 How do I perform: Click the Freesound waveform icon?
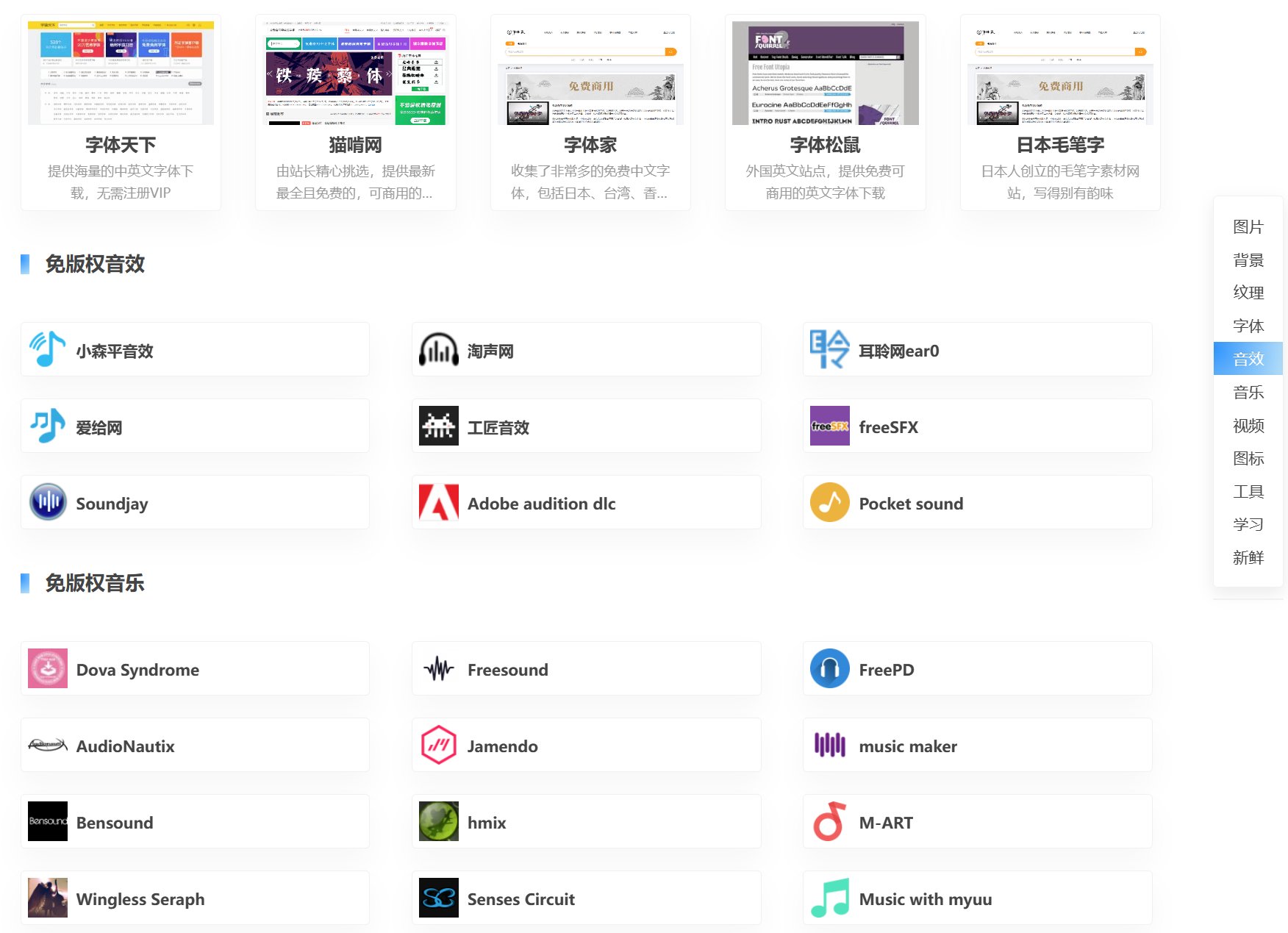(x=439, y=669)
